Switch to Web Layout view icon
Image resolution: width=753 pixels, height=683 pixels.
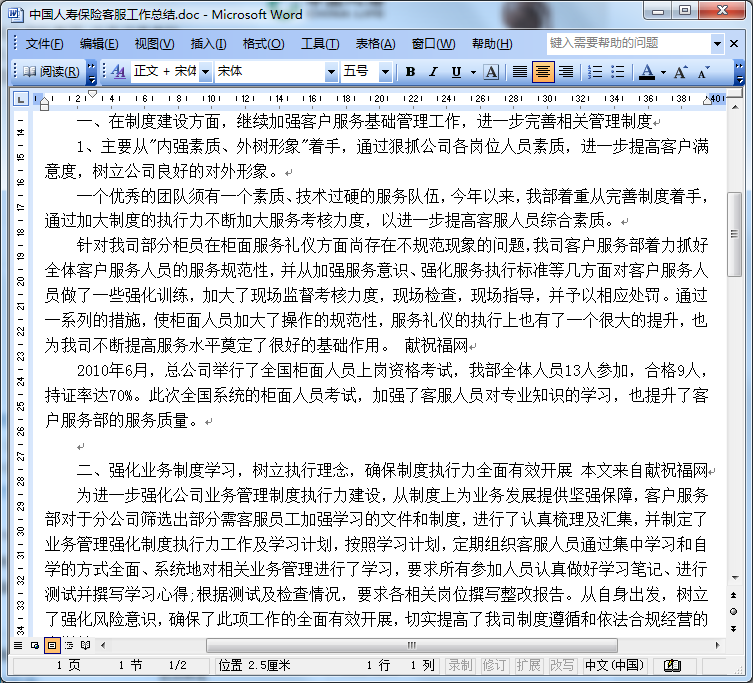click(x=35, y=645)
